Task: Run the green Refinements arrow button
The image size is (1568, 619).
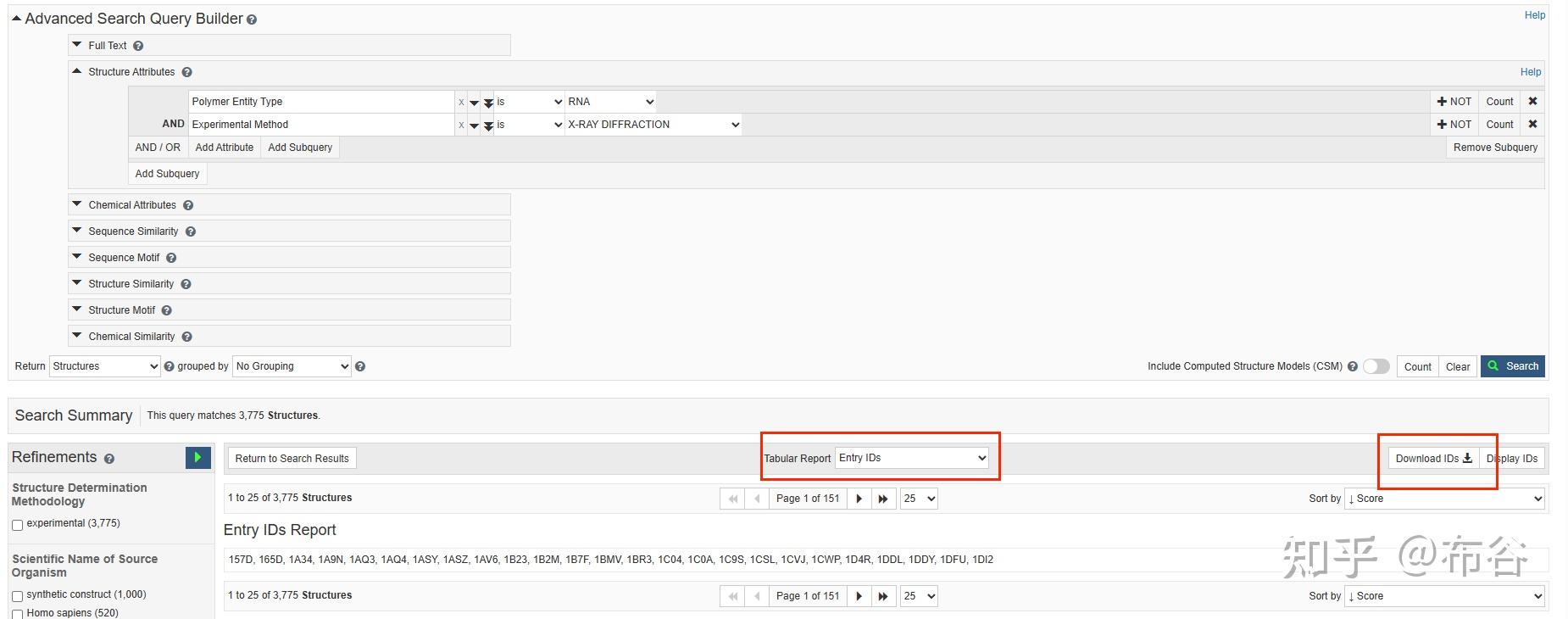Action: [197, 458]
